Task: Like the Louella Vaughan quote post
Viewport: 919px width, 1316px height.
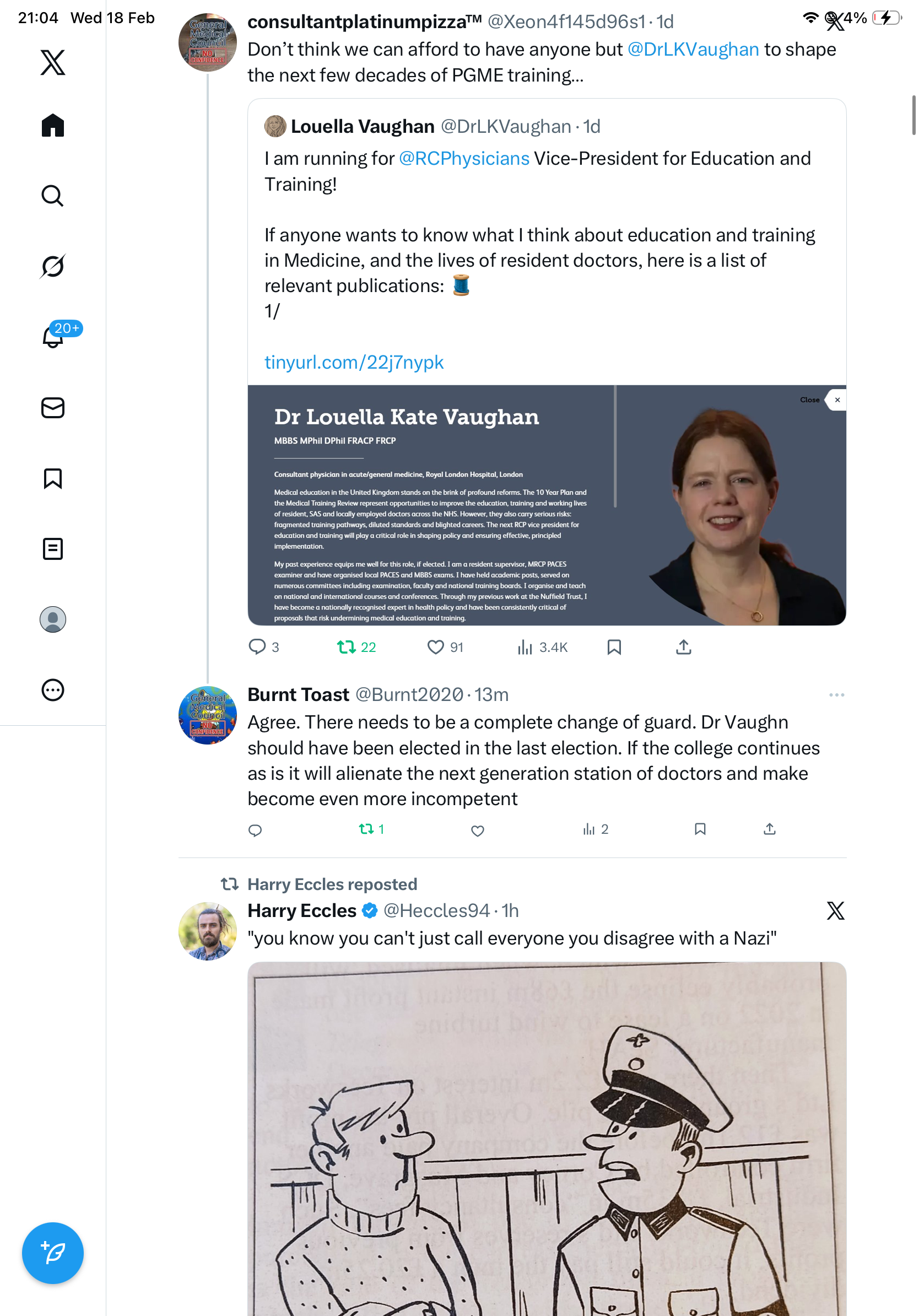Action: [435, 647]
